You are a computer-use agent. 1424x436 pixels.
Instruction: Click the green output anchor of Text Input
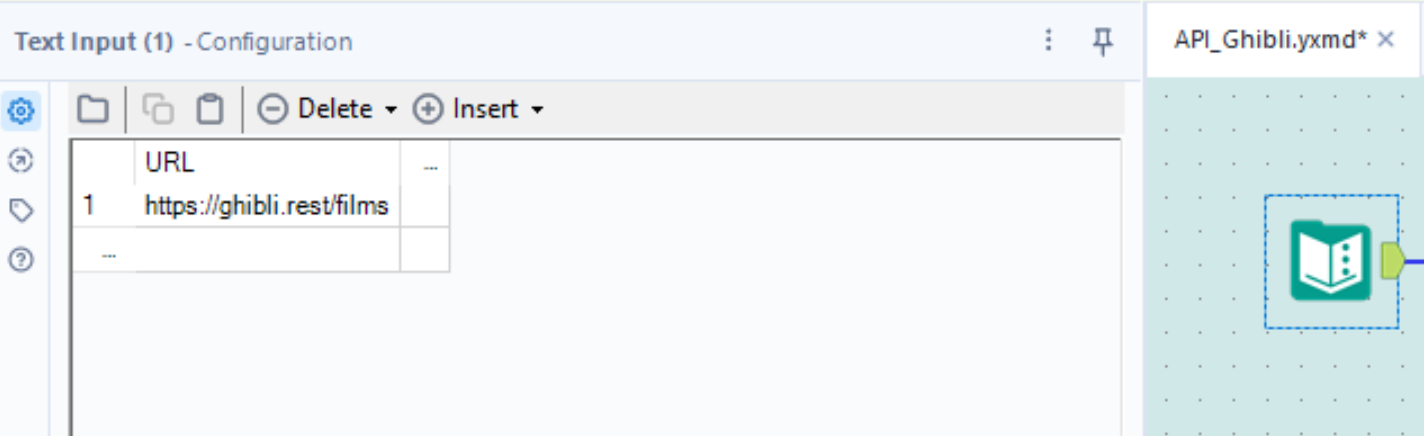(x=1392, y=261)
